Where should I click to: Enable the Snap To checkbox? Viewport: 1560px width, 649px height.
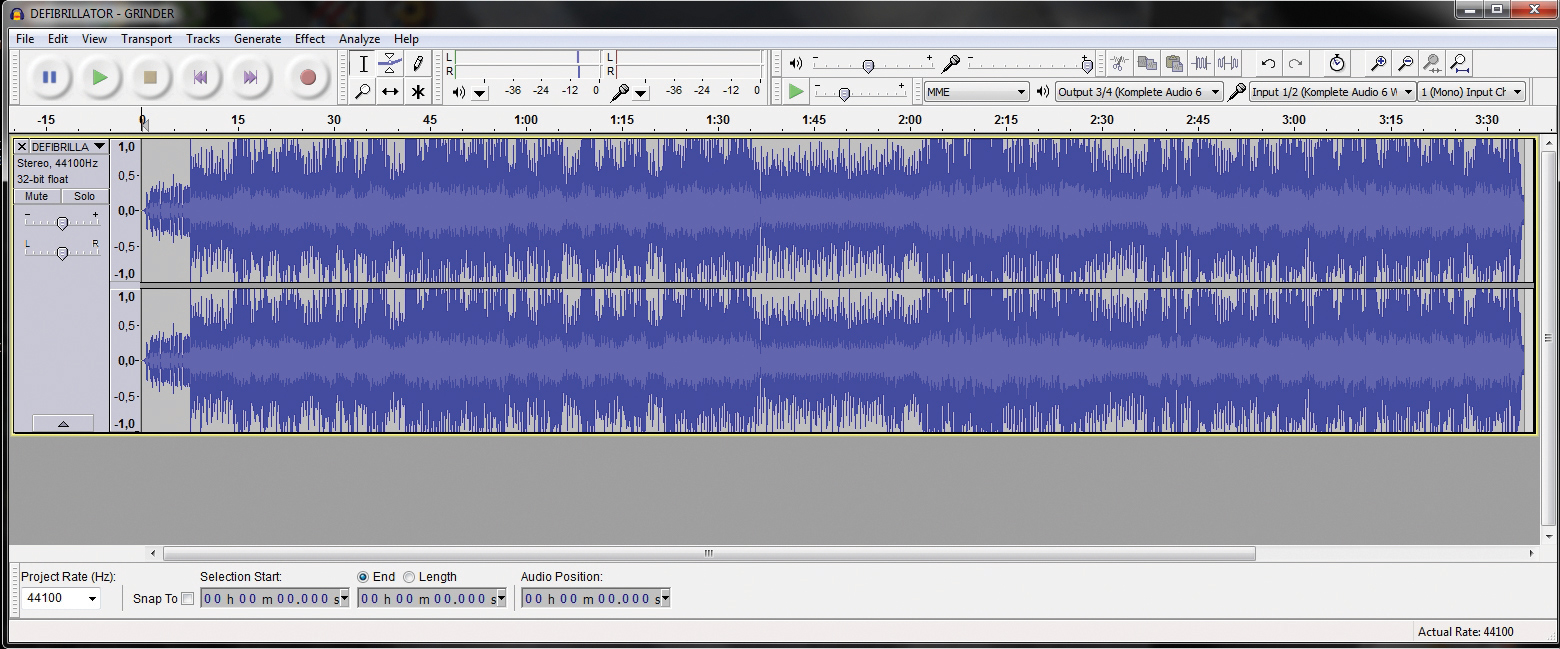[187, 599]
